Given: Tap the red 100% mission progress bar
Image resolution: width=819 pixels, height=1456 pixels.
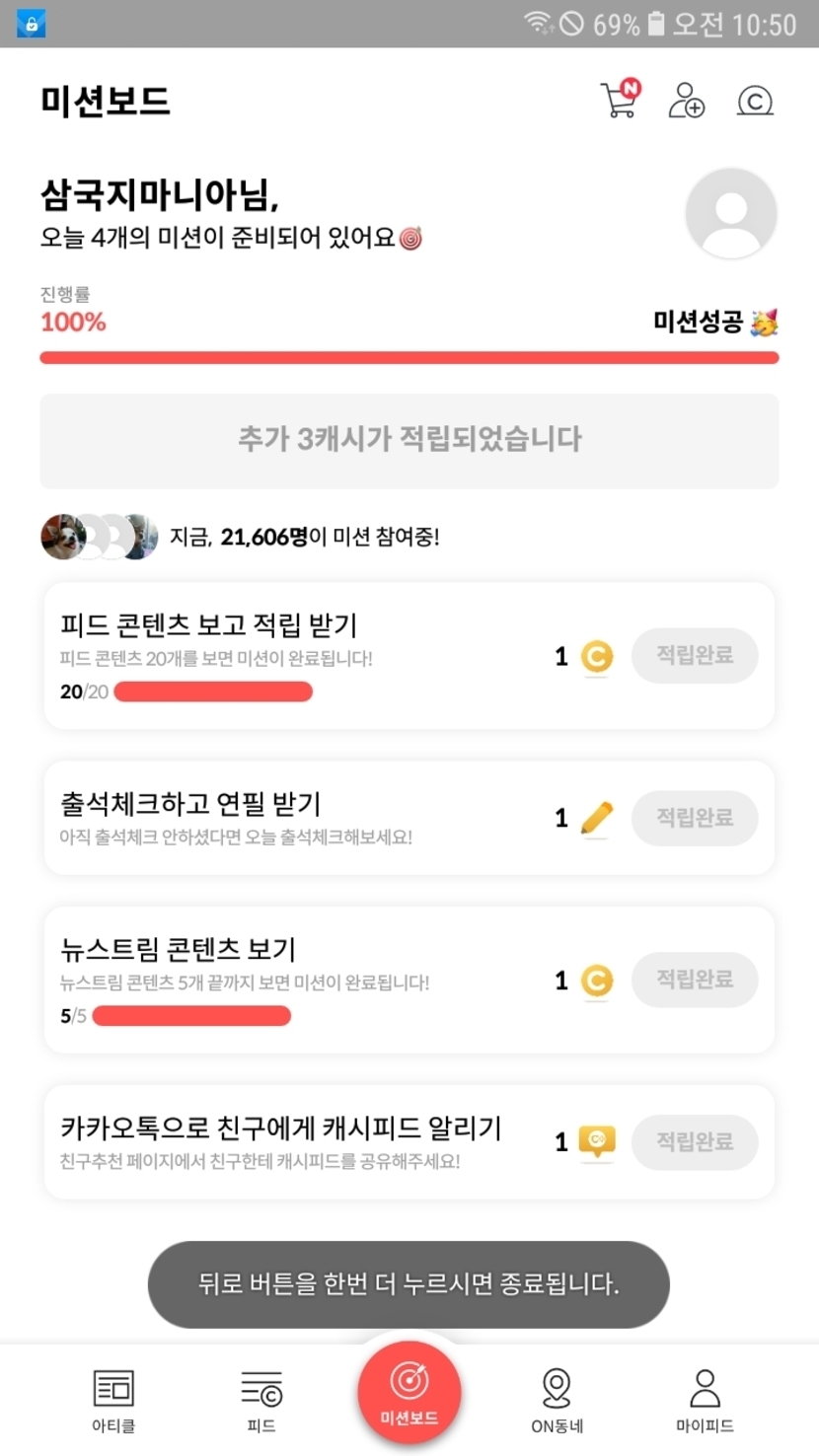Looking at the screenshot, I should click(x=409, y=358).
